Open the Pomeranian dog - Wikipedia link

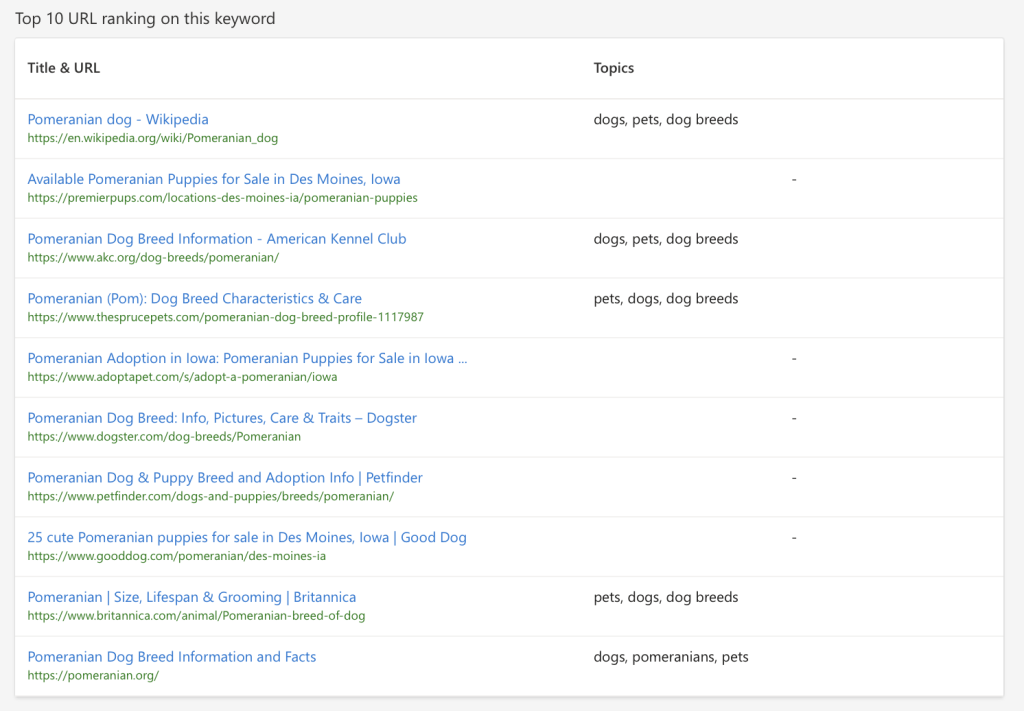tap(118, 120)
